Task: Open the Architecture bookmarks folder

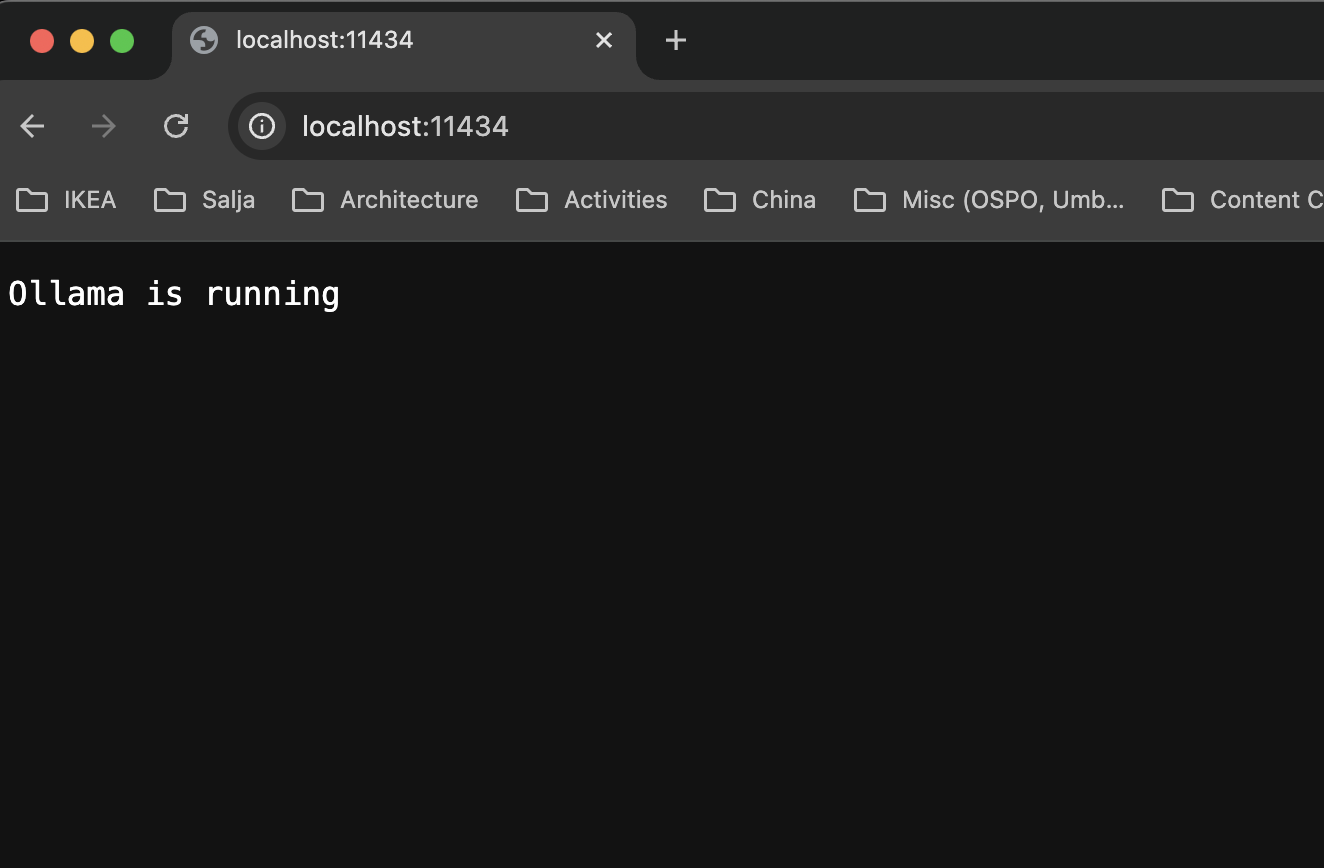Action: point(308,200)
